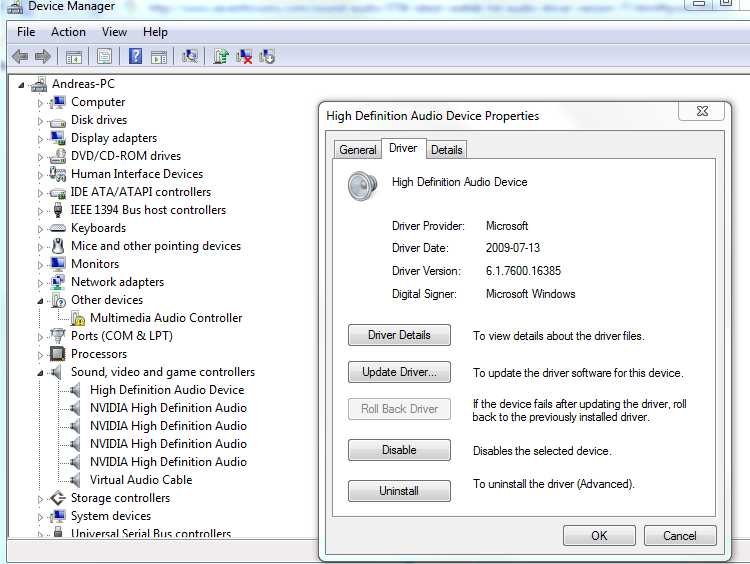Click the Mice and other pointing devices icon
Screen dimensions: 750x564
58,246
